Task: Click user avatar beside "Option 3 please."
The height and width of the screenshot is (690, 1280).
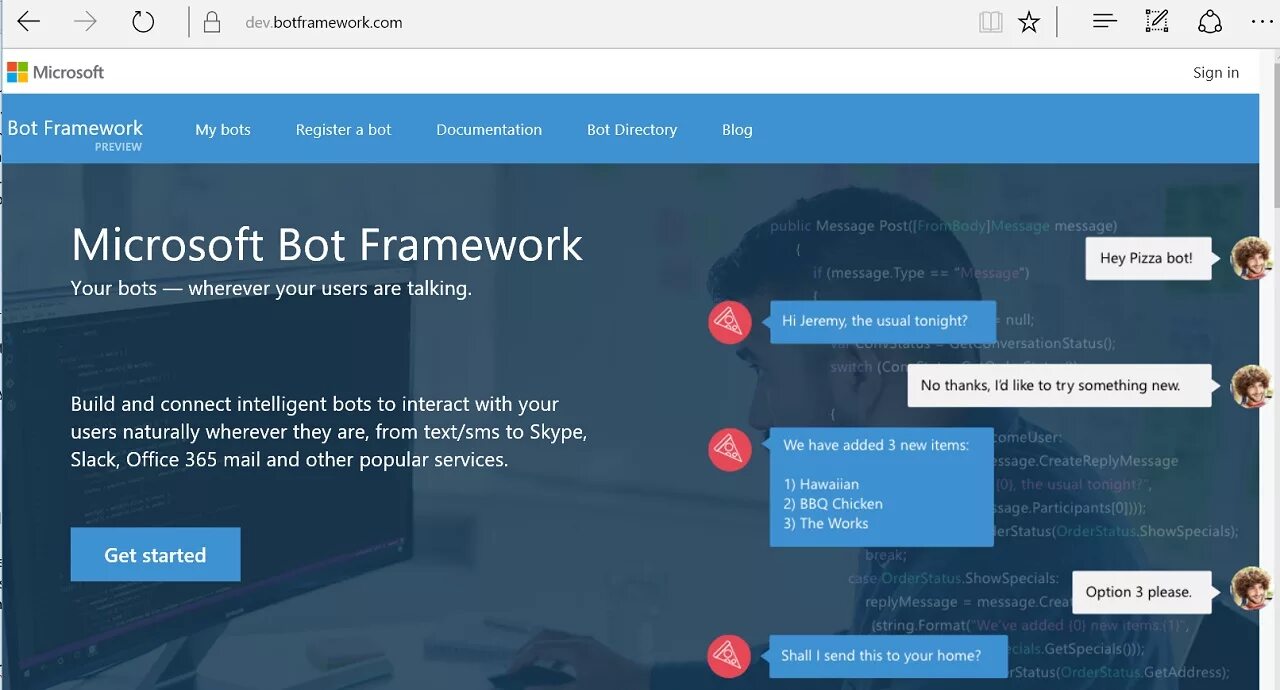Action: point(1250,589)
